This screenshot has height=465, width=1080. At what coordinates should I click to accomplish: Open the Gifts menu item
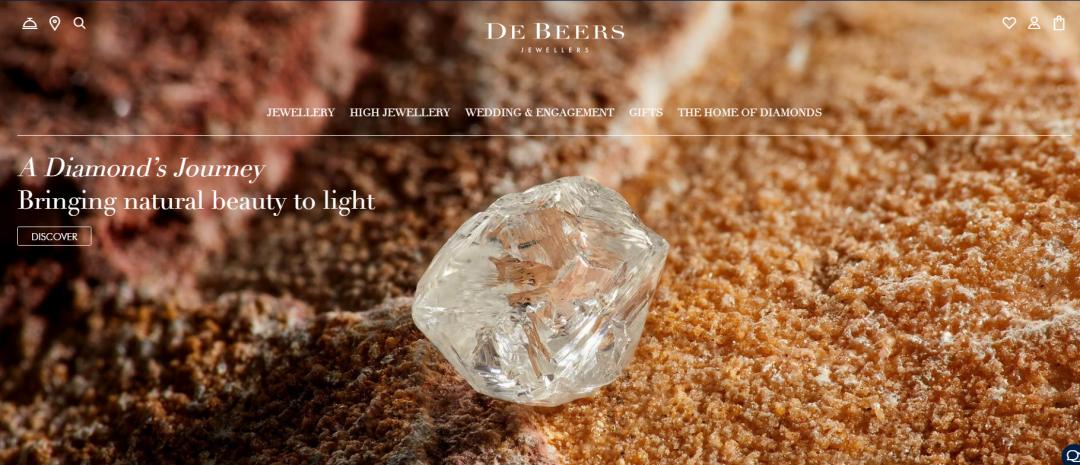pyautogui.click(x=646, y=112)
